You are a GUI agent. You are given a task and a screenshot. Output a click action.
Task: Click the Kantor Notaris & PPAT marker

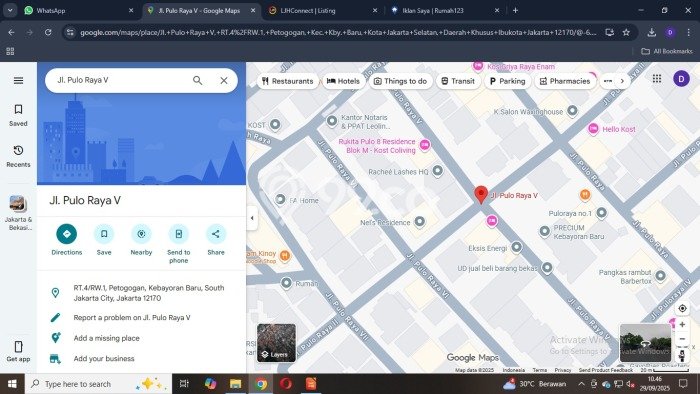pyautogui.click(x=332, y=120)
